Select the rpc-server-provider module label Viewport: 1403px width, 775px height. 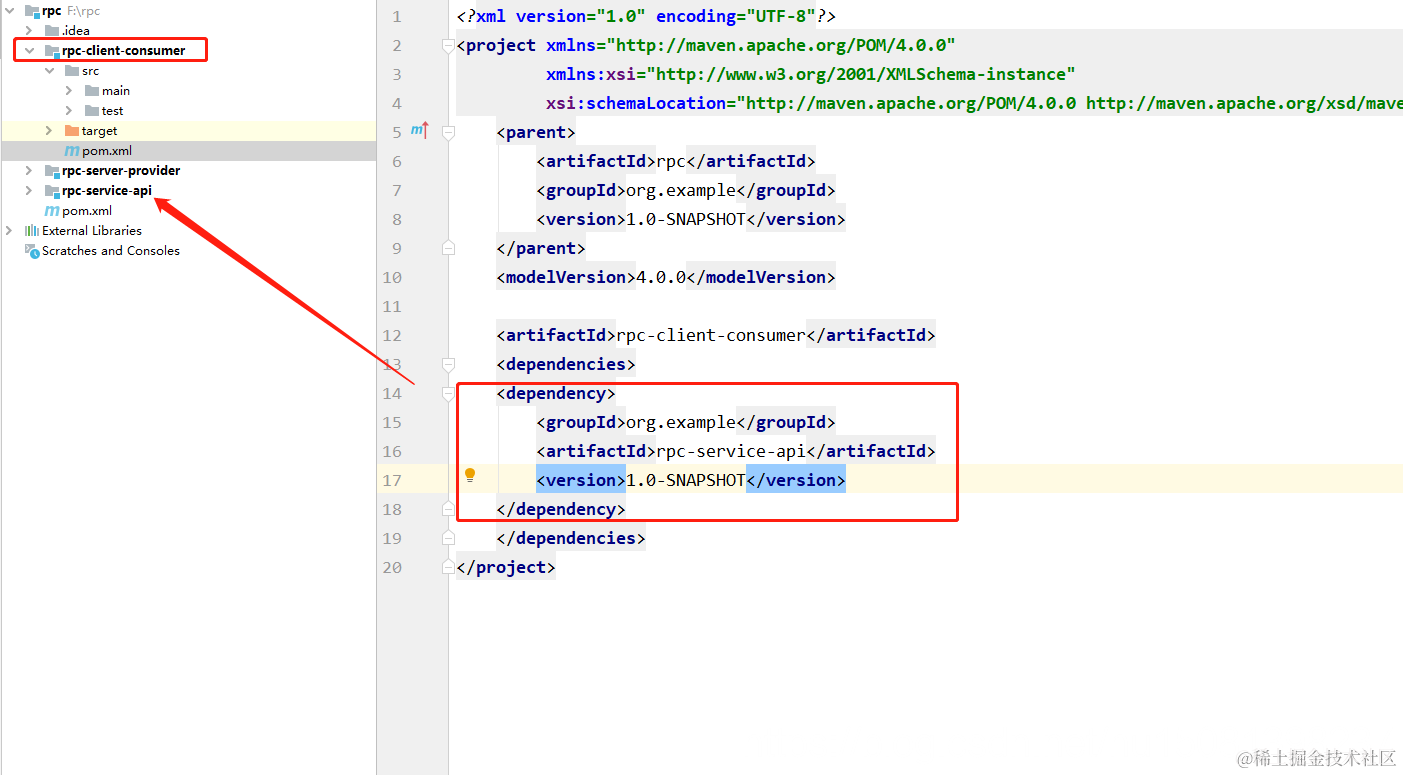[121, 171]
